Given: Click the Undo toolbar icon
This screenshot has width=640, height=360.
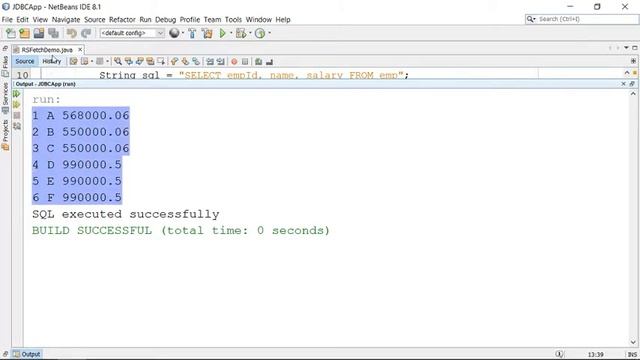Looking at the screenshot, I should click(72, 33).
